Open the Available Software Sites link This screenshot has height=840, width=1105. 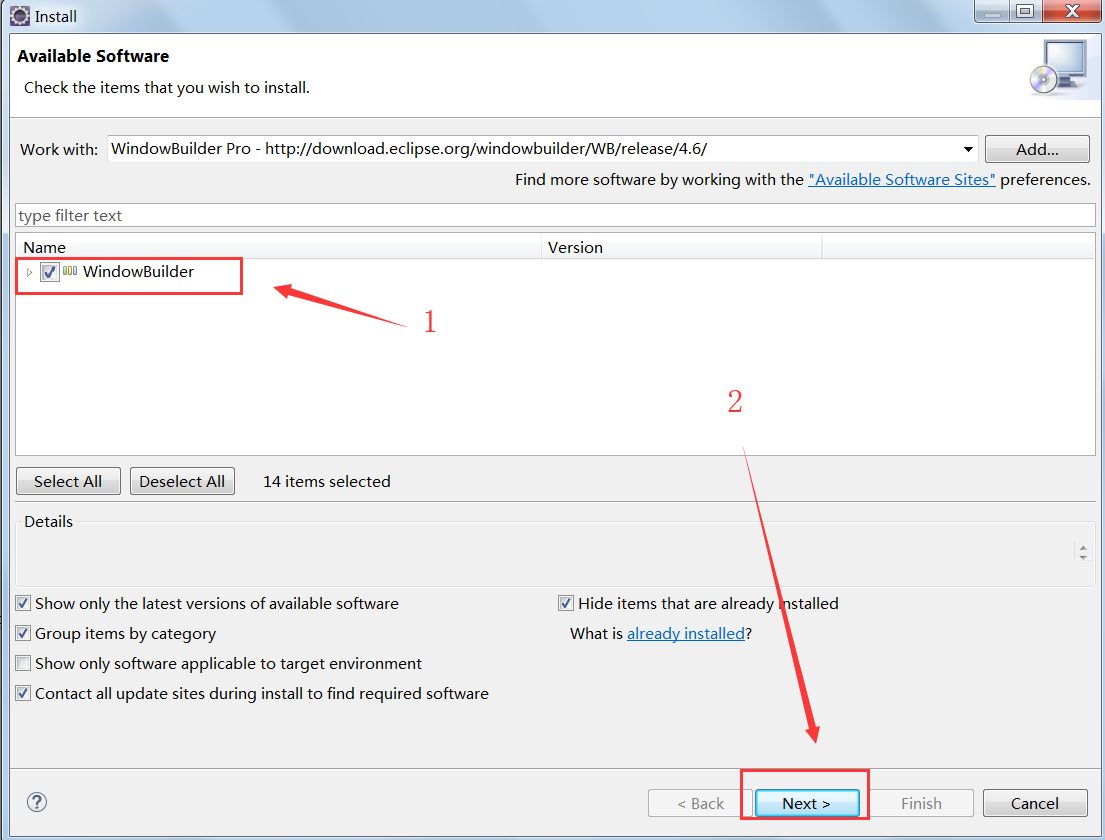[x=901, y=180]
